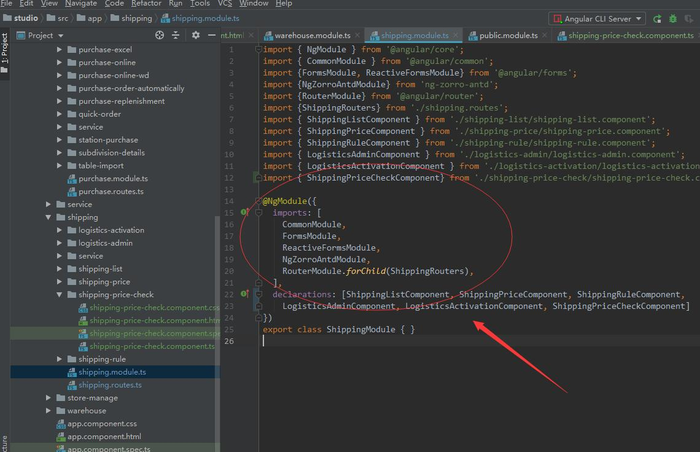Expand the table-import folder
700x452 pixels.
click(x=59, y=165)
